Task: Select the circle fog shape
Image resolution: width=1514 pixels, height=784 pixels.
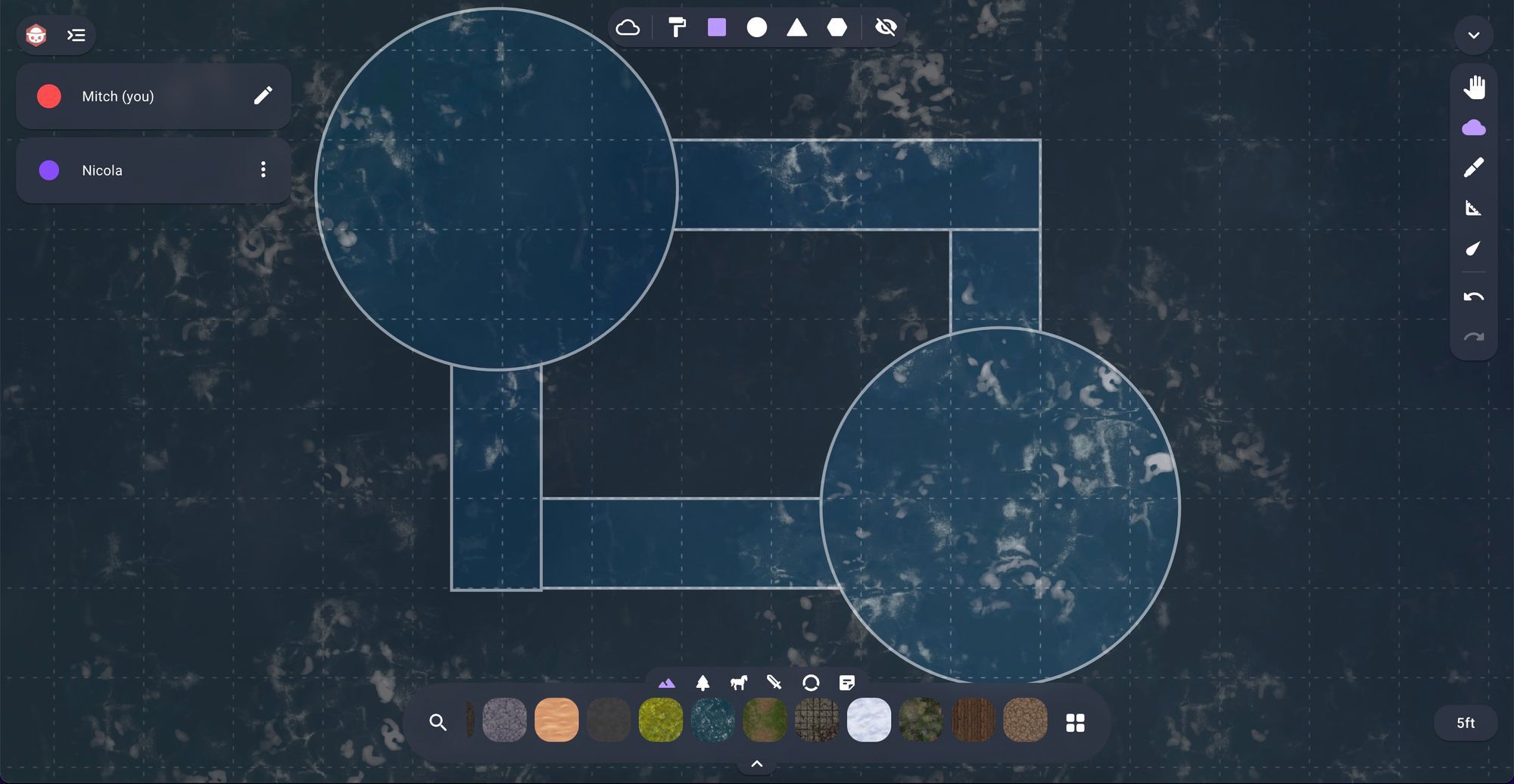Action: click(x=757, y=28)
